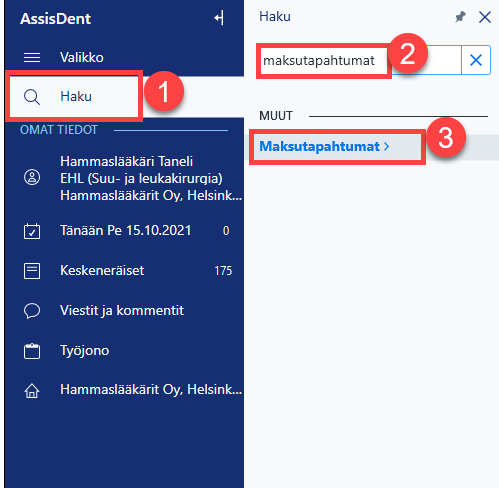Click the home icon for Hammaslääkärit Oy
Screen dimensions: 499x488
click(32, 390)
